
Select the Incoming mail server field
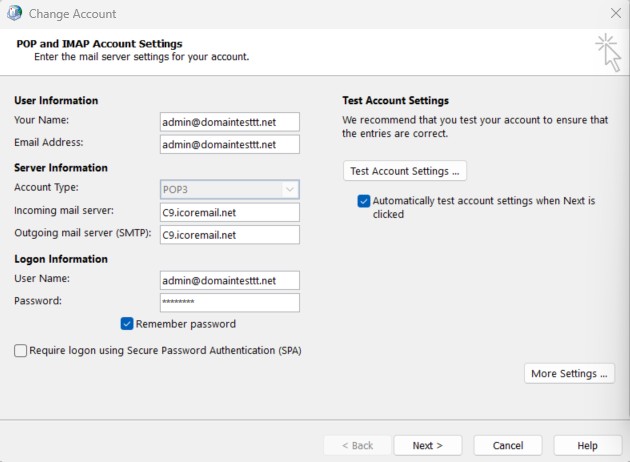230,212
